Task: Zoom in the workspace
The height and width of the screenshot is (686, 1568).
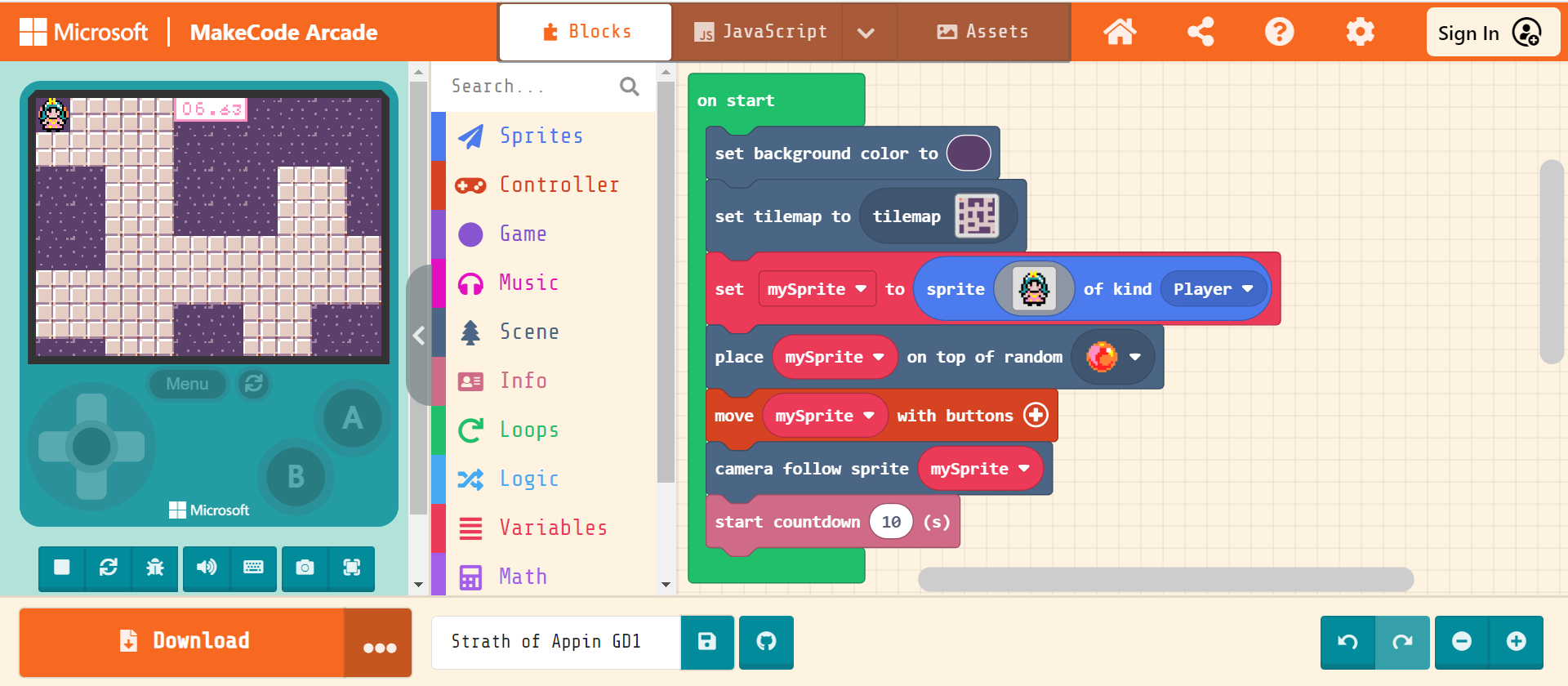Action: (x=1517, y=642)
